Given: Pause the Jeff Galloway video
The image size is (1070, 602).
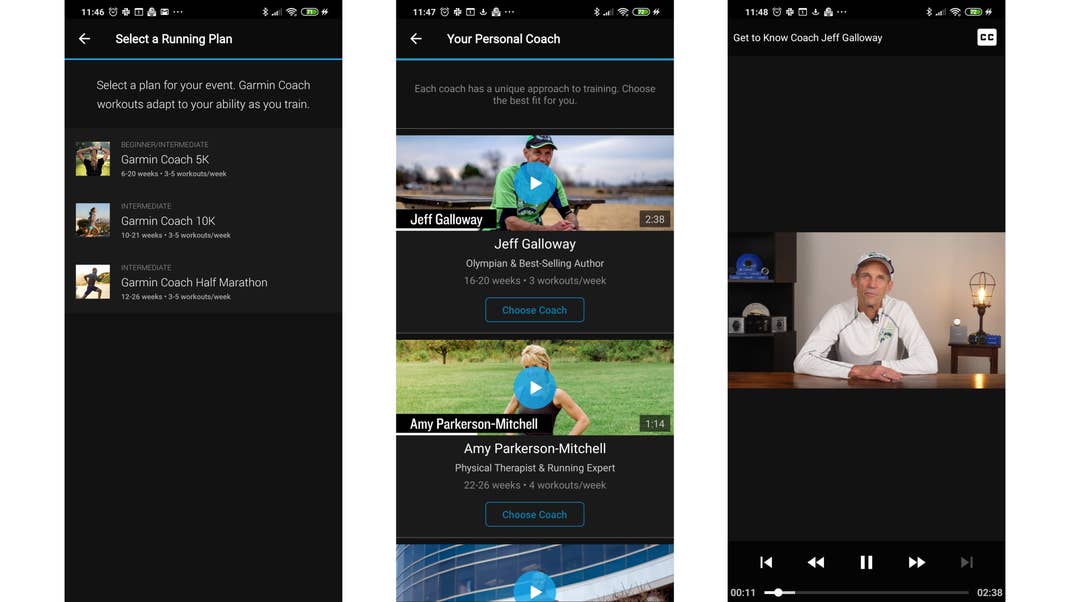Looking at the screenshot, I should pos(866,562).
